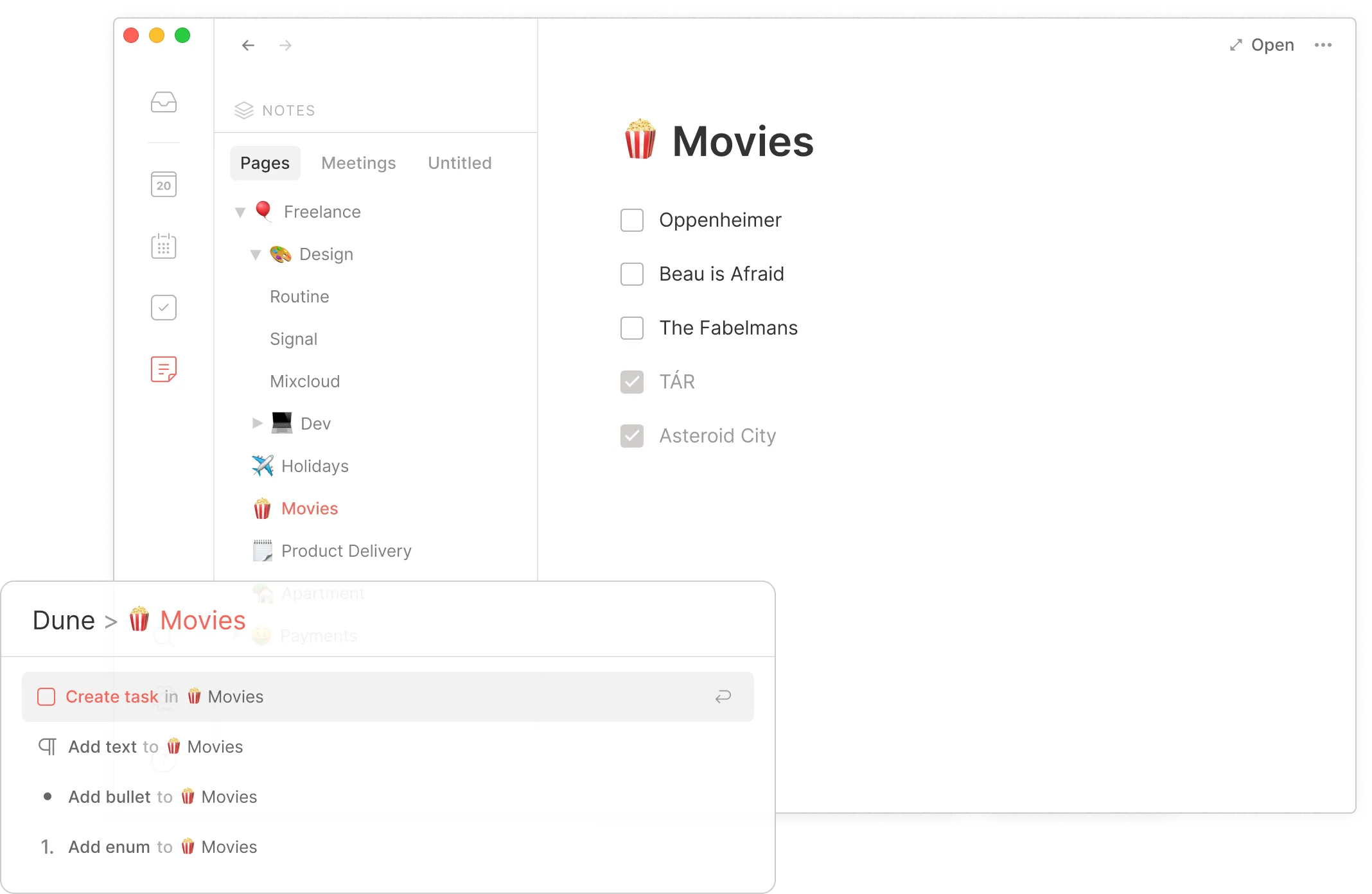Screen dimensions: 1372x894
Task: Mark The Fabelmans as watched
Action: tap(632, 328)
